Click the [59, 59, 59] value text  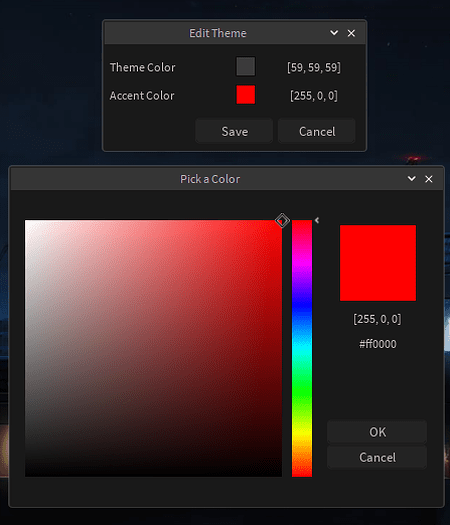(x=314, y=67)
